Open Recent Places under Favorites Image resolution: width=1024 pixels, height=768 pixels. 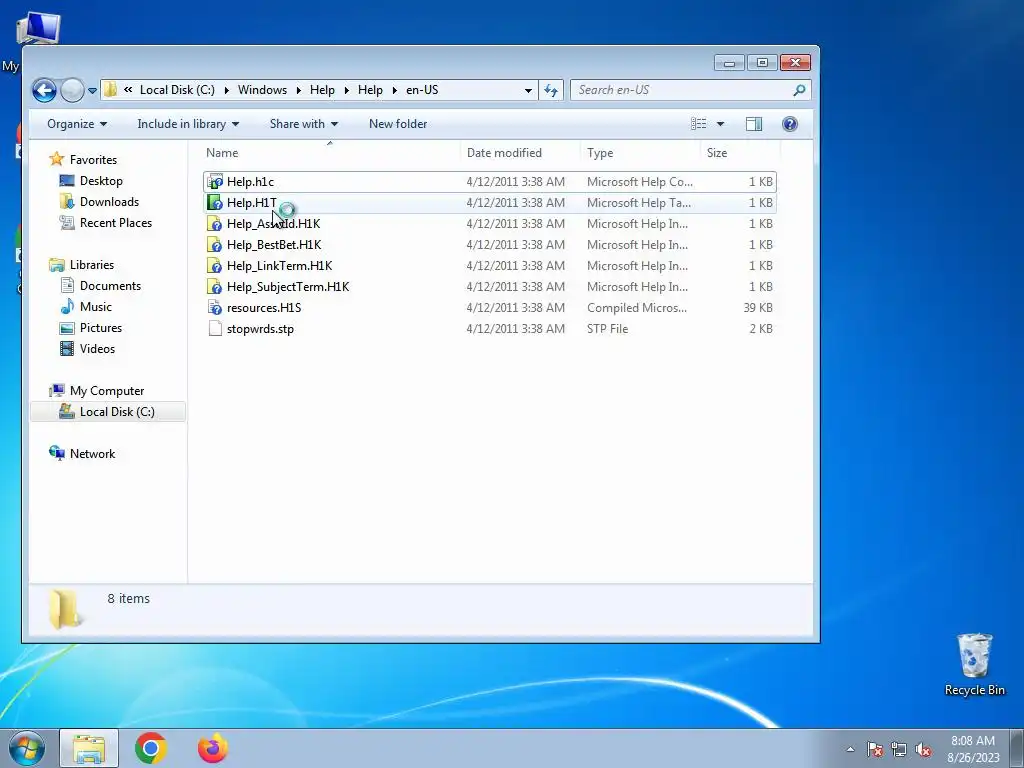point(116,222)
